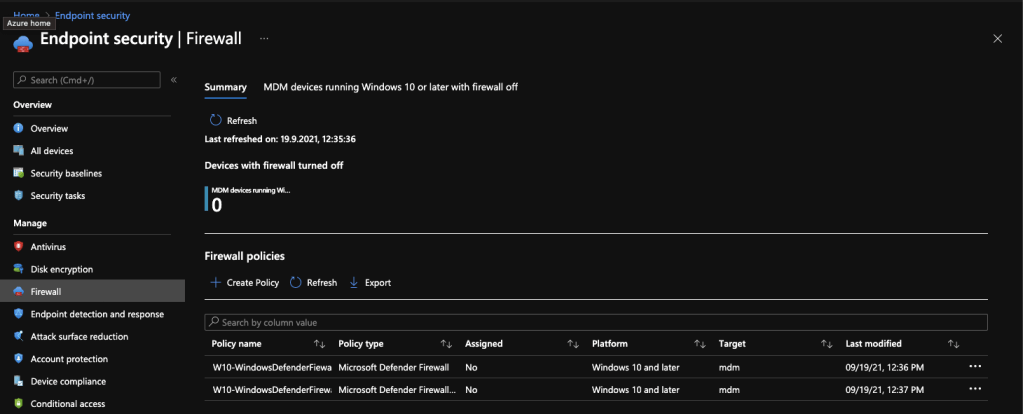Image resolution: width=1023 pixels, height=414 pixels.
Task: Click Create Policy button
Action: point(244,283)
